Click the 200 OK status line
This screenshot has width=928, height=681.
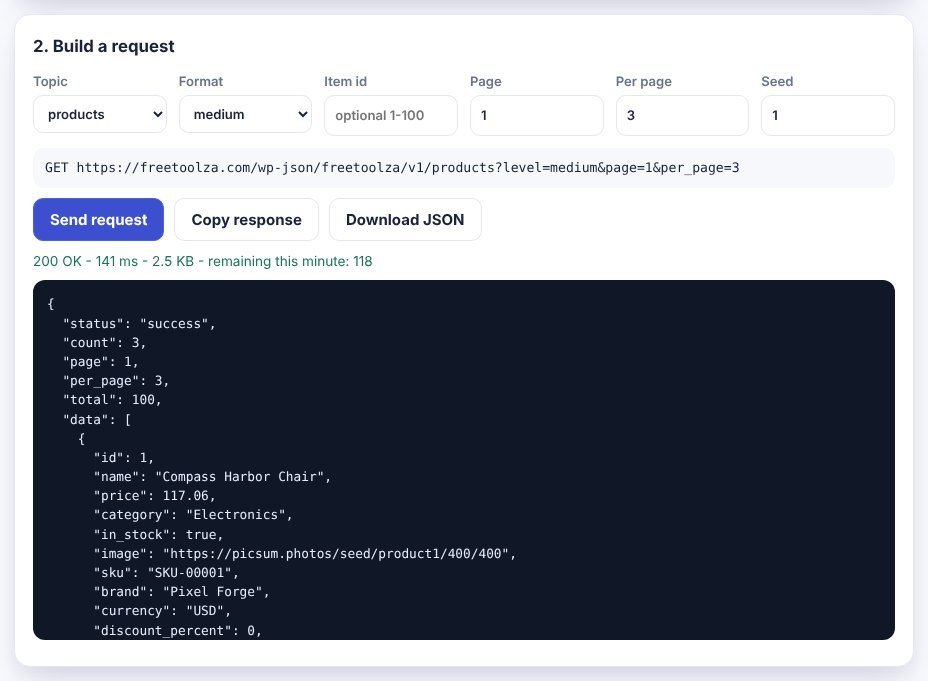(x=202, y=261)
